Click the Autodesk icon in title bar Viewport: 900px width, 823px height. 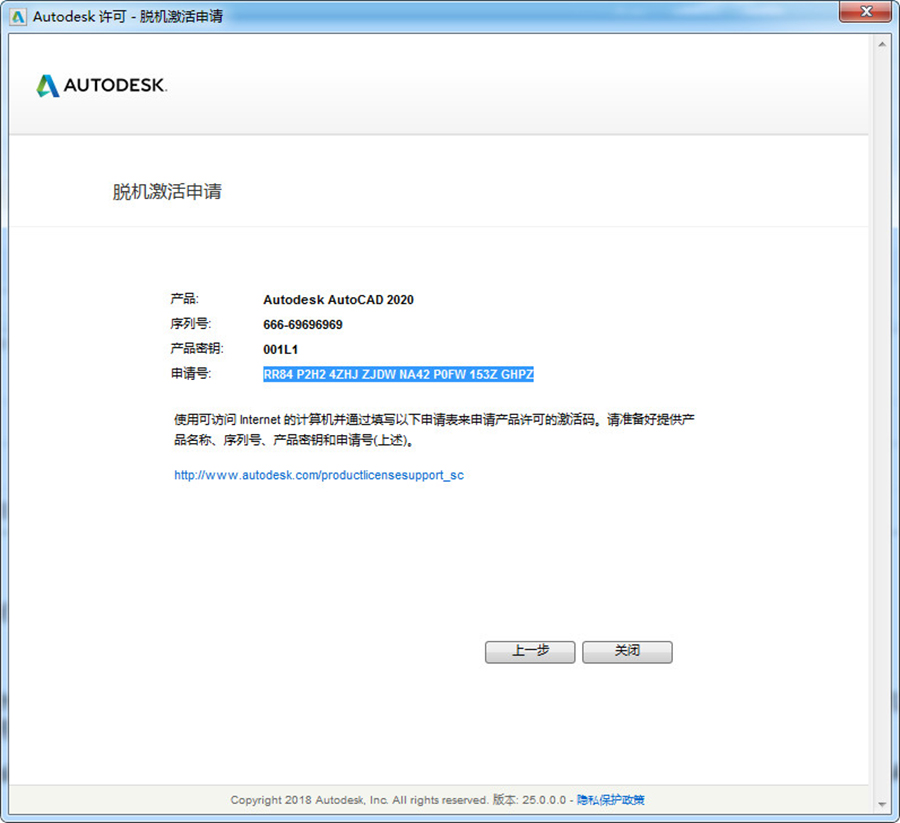point(18,17)
